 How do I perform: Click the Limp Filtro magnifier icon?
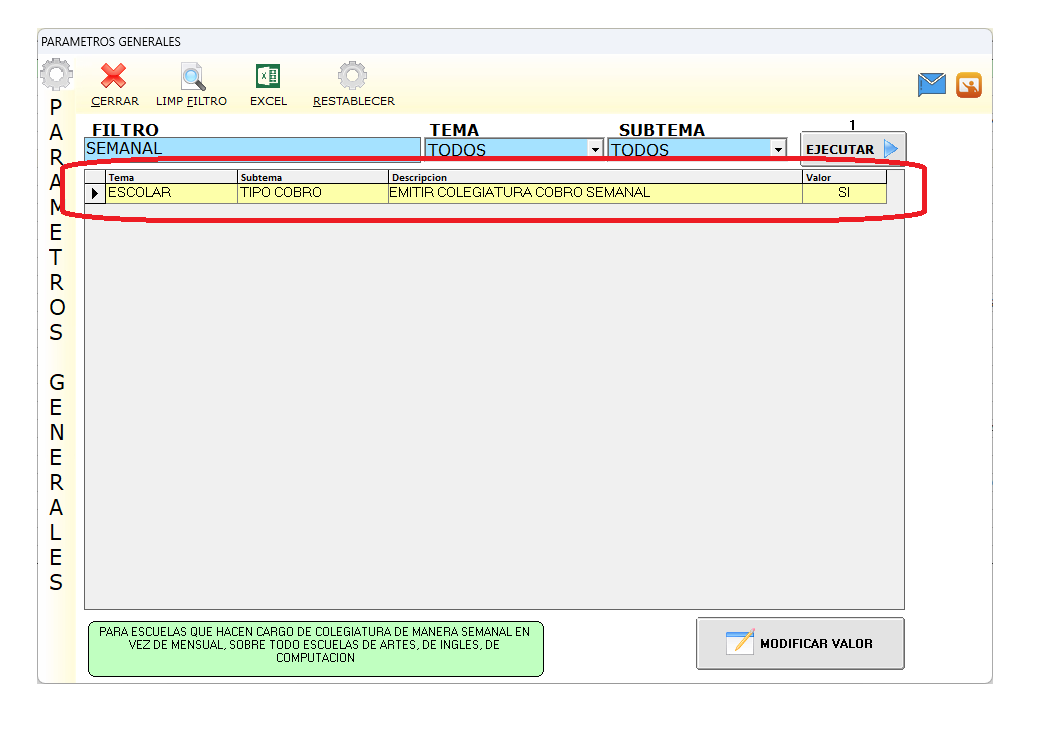192,77
